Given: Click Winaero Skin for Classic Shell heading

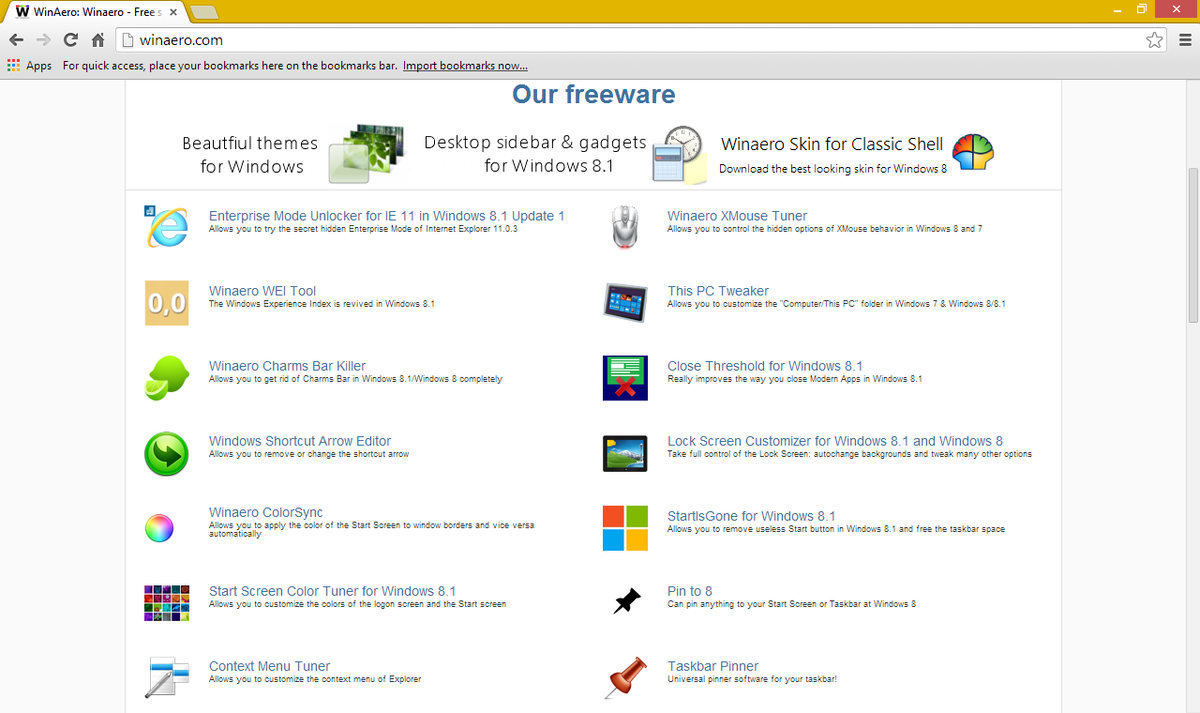Looking at the screenshot, I should 832,144.
